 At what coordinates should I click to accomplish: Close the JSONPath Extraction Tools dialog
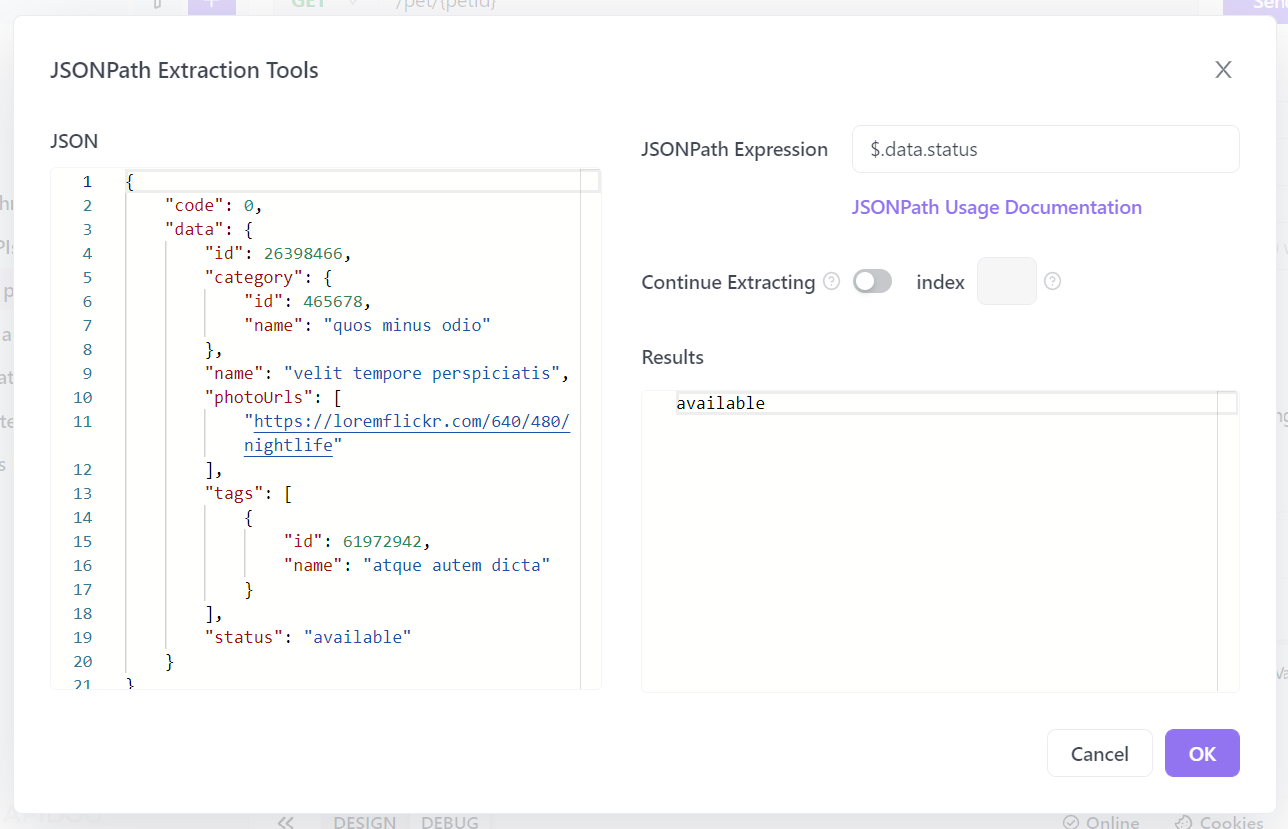[x=1223, y=70]
